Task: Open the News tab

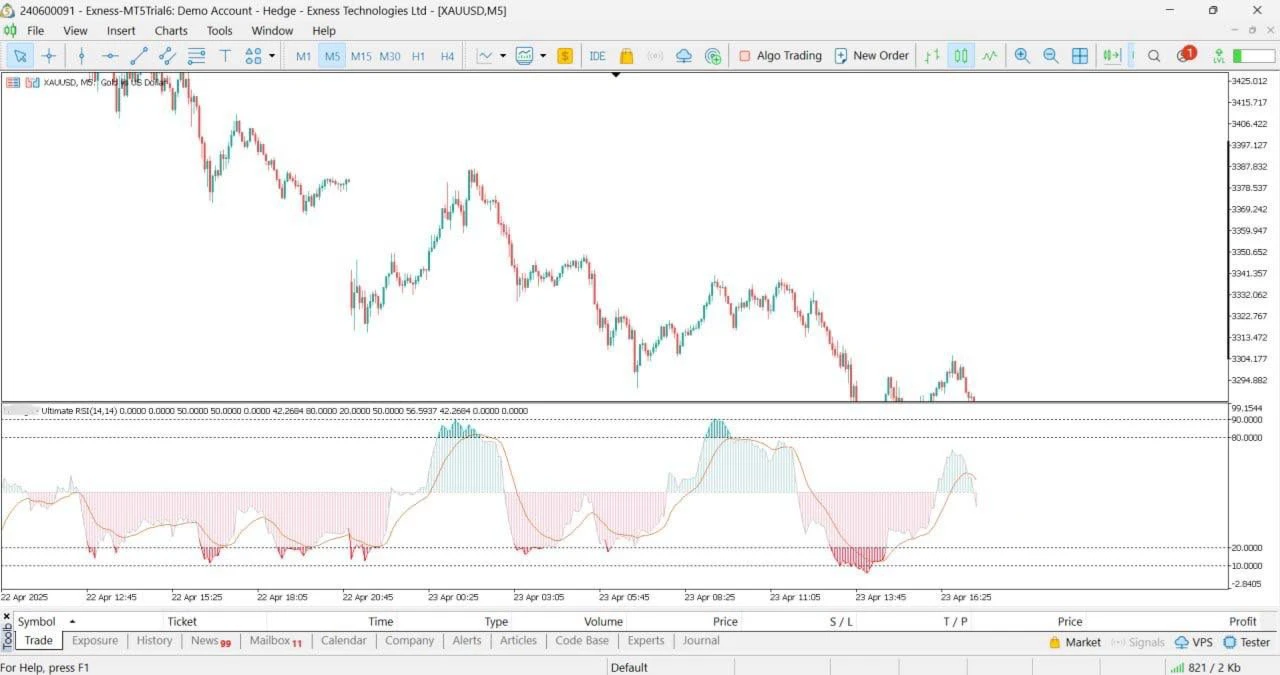Action: pyautogui.click(x=210, y=641)
